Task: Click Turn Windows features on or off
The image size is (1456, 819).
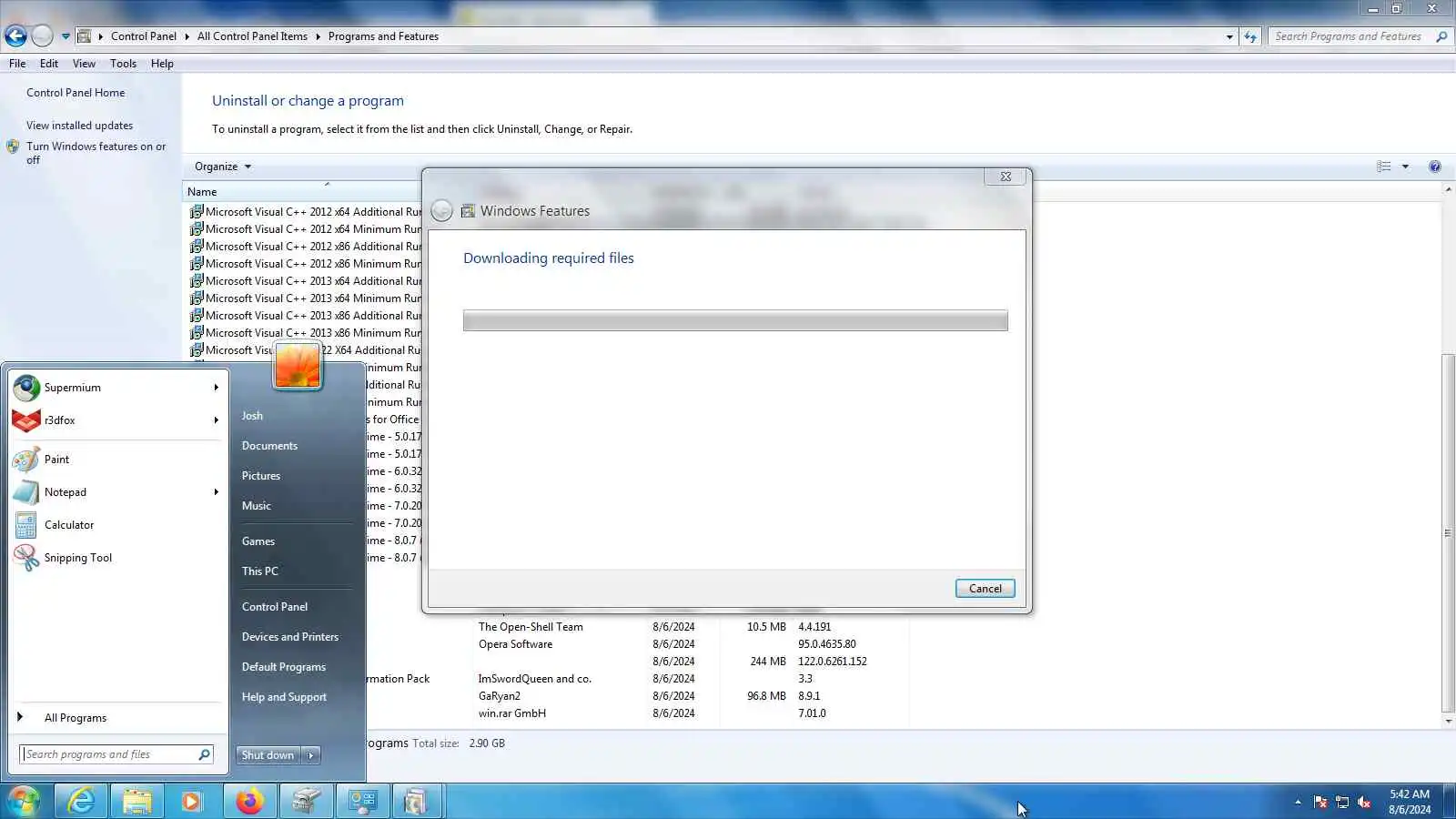Action: tap(96, 153)
